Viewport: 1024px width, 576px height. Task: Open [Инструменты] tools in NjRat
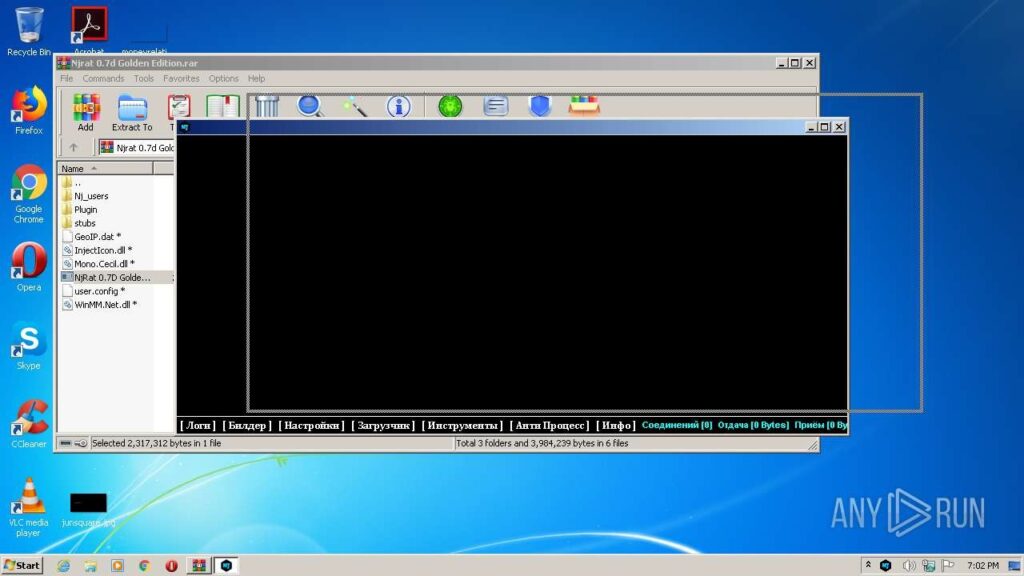pos(462,425)
